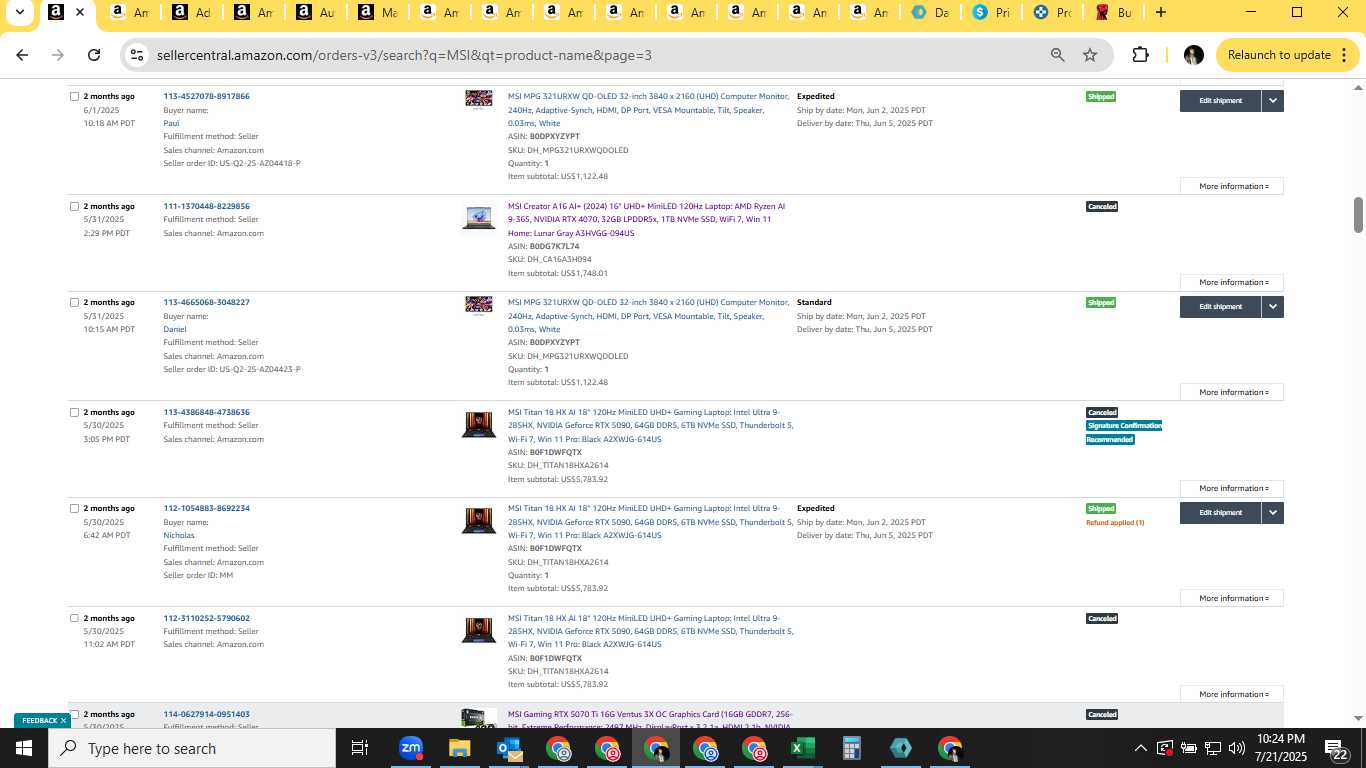Expand dropdown beside Edit shipment for Daniel's order
This screenshot has width=1366, height=768.
pyautogui.click(x=1272, y=307)
